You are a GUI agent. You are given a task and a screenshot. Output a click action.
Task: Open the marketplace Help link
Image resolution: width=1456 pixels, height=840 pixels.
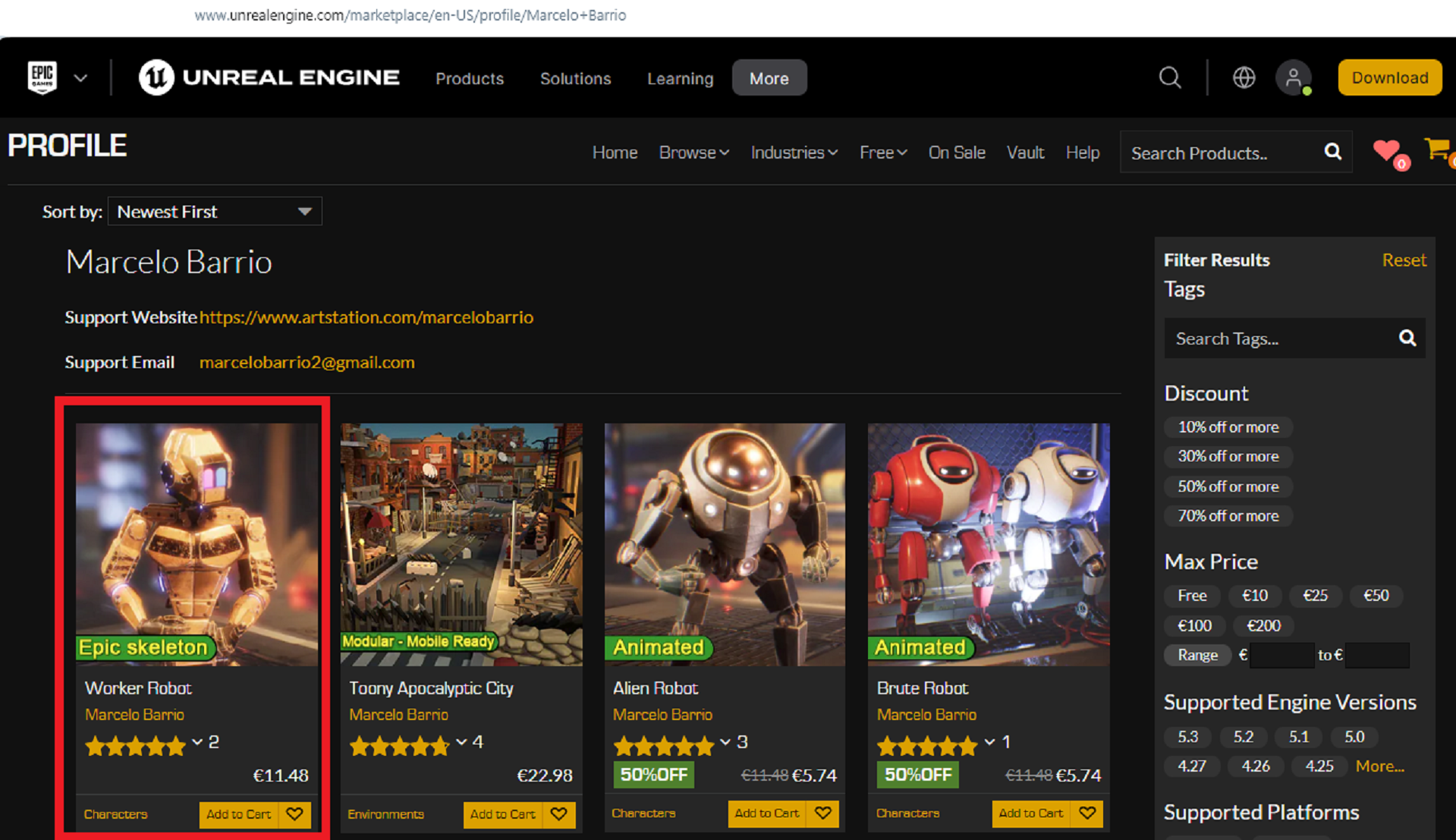click(x=1082, y=153)
